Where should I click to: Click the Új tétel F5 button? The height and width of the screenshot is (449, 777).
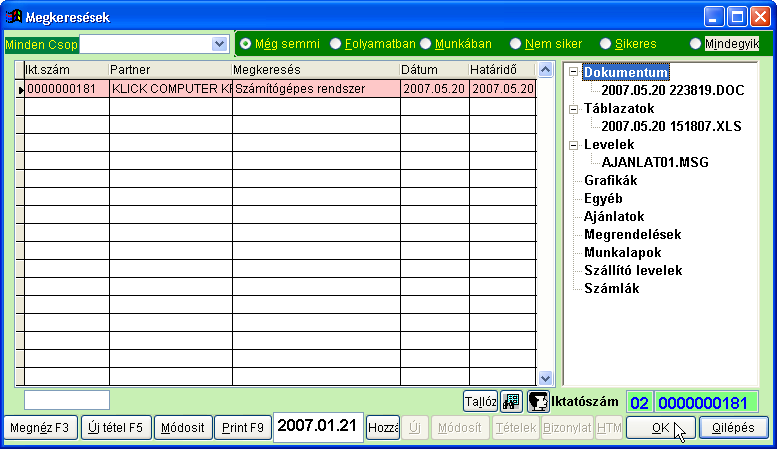coord(115,427)
